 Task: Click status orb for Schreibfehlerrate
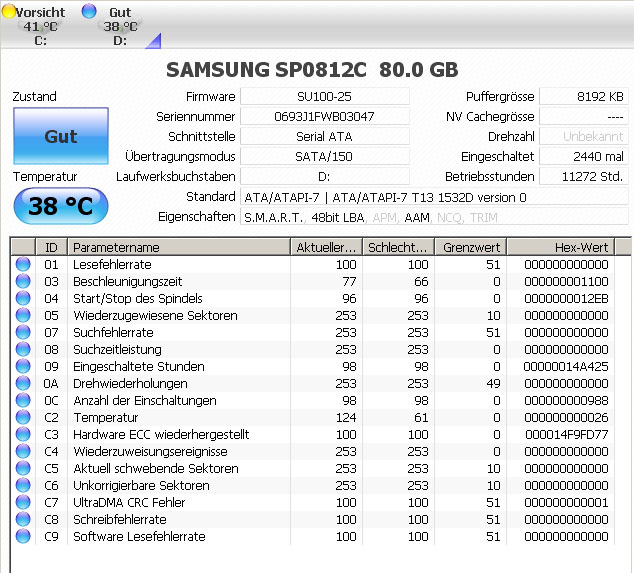[x=23, y=519]
